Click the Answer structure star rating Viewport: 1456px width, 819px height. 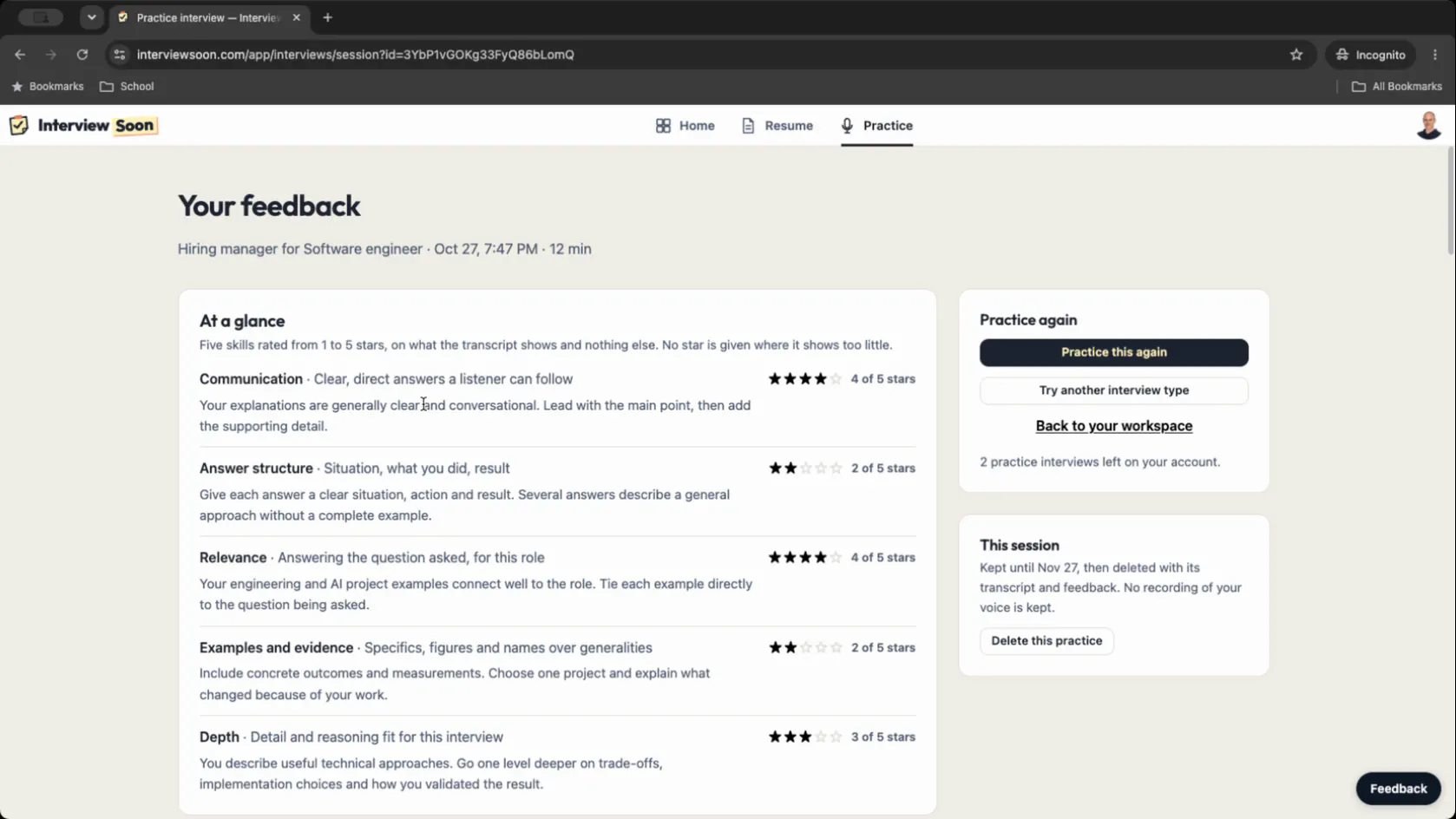coord(805,468)
